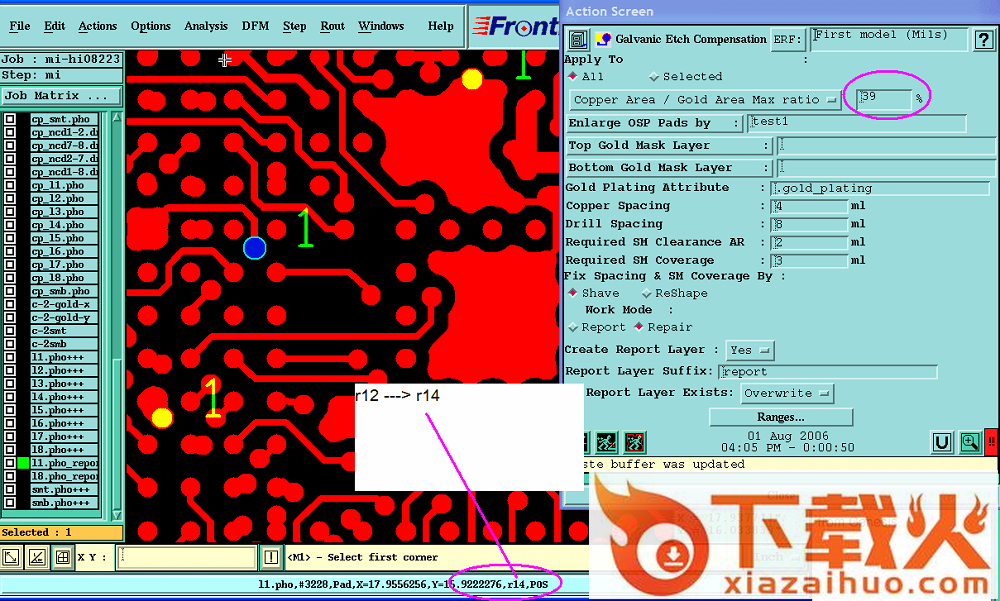The width and height of the screenshot is (1000, 601).
Task: Click the Ranges... button
Action: 781,417
